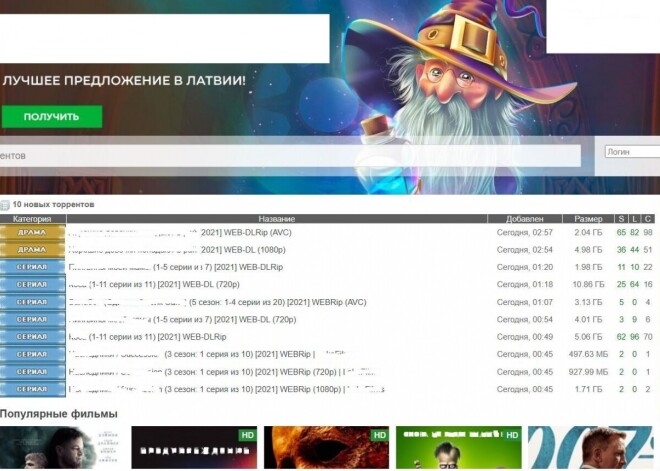Click the date Сегодня, 01:18

pyautogui.click(x=525, y=285)
